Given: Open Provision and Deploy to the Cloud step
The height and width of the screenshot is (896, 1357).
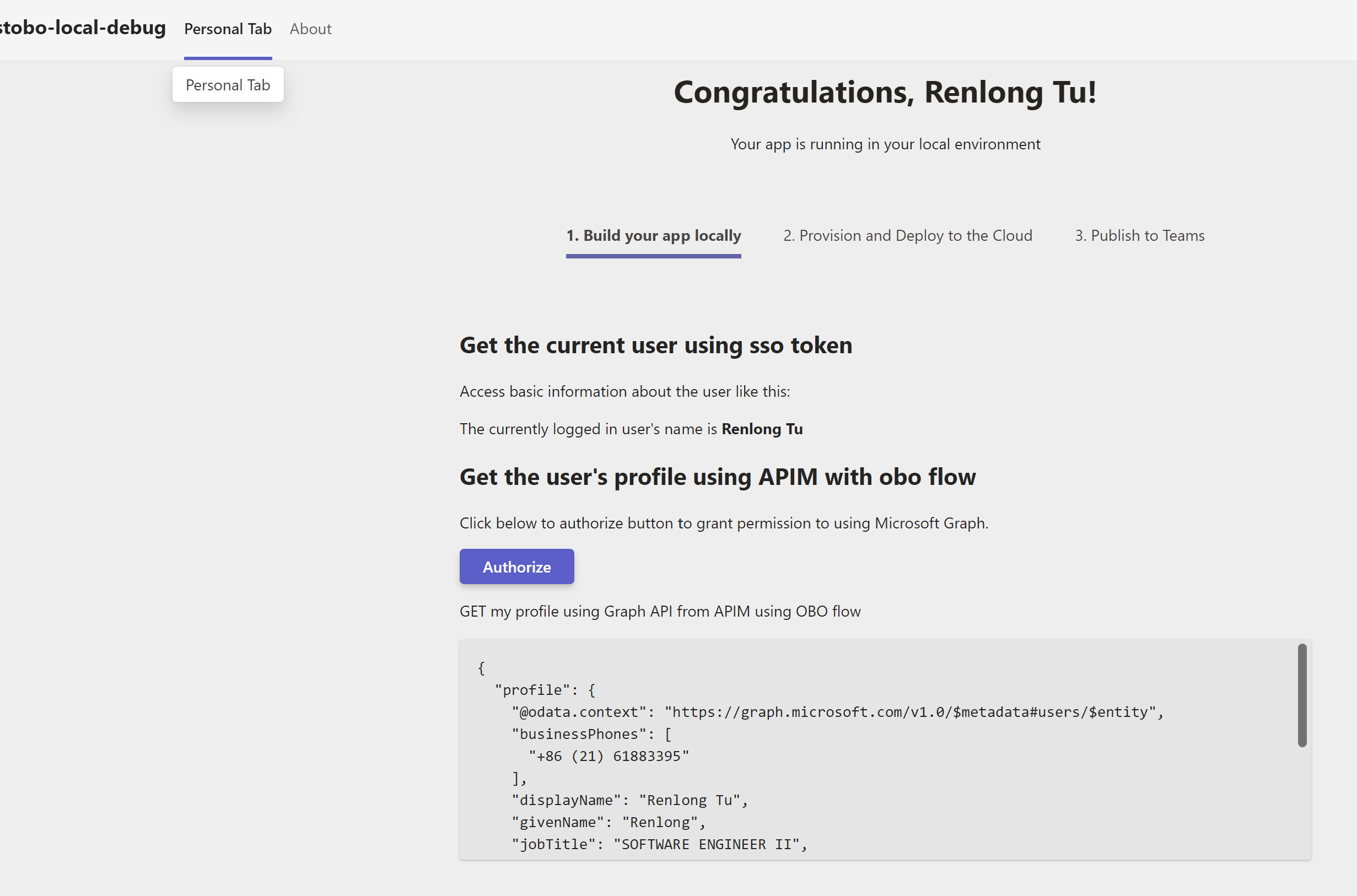Looking at the screenshot, I should (907, 235).
